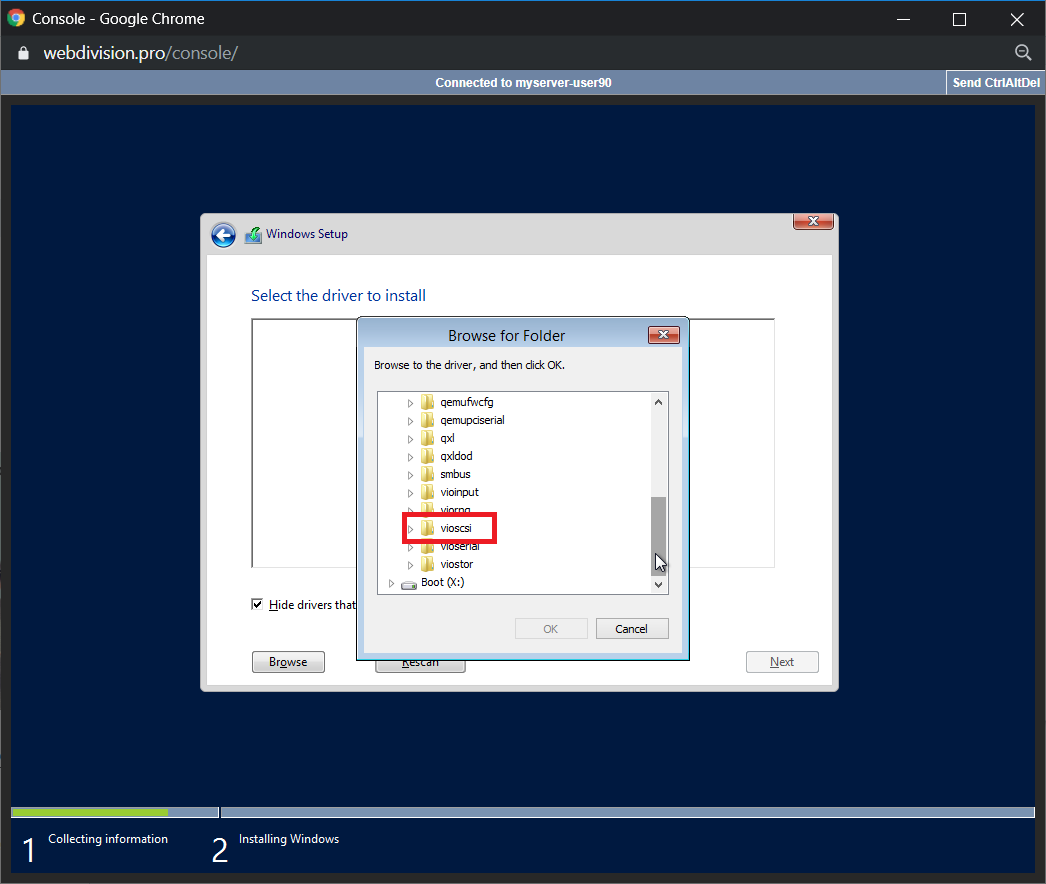Screen dimensions: 1046x884
Task: Click the qxl folder icon
Action: [x=428, y=438]
